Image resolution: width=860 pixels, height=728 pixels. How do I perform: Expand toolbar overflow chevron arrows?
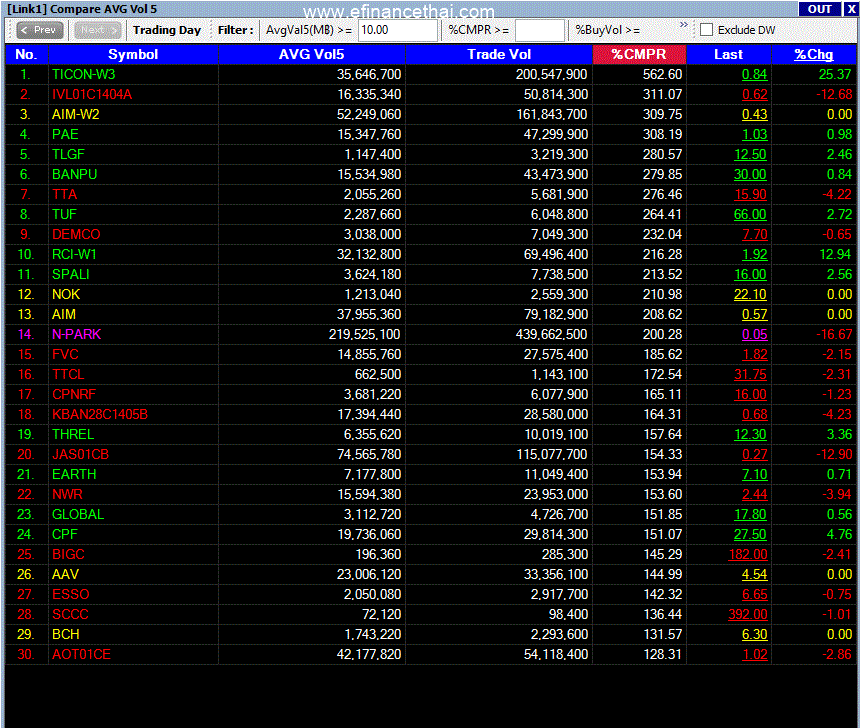click(x=683, y=25)
